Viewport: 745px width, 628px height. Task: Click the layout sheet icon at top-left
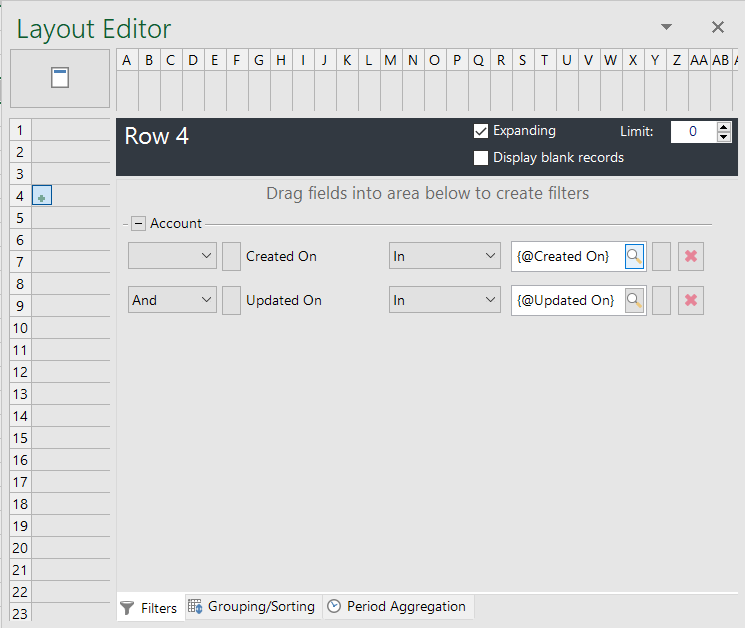coord(60,78)
